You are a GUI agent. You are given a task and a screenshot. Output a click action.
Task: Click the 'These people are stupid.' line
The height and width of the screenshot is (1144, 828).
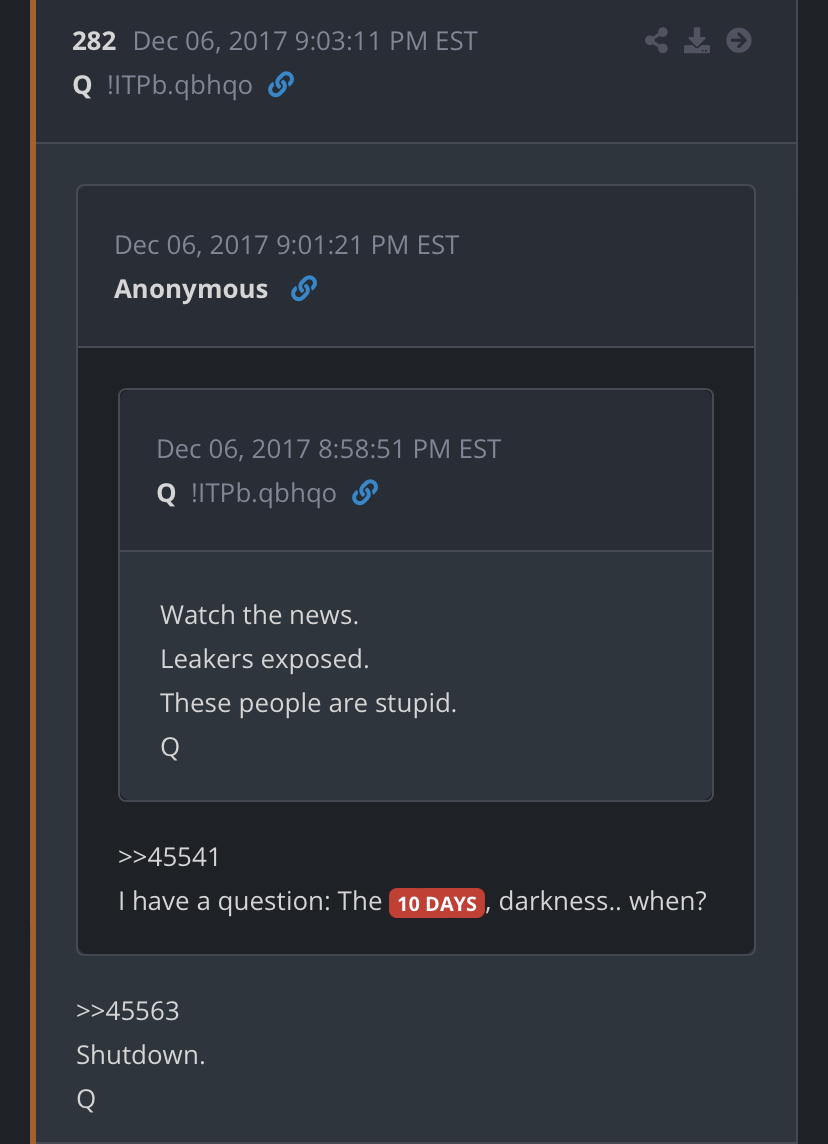click(309, 703)
